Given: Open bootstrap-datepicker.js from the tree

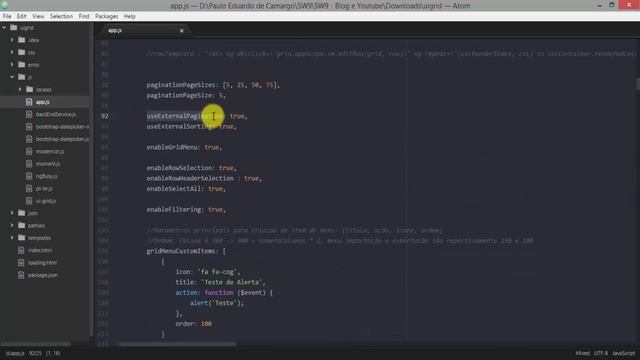Looking at the screenshot, I should 62,139.
